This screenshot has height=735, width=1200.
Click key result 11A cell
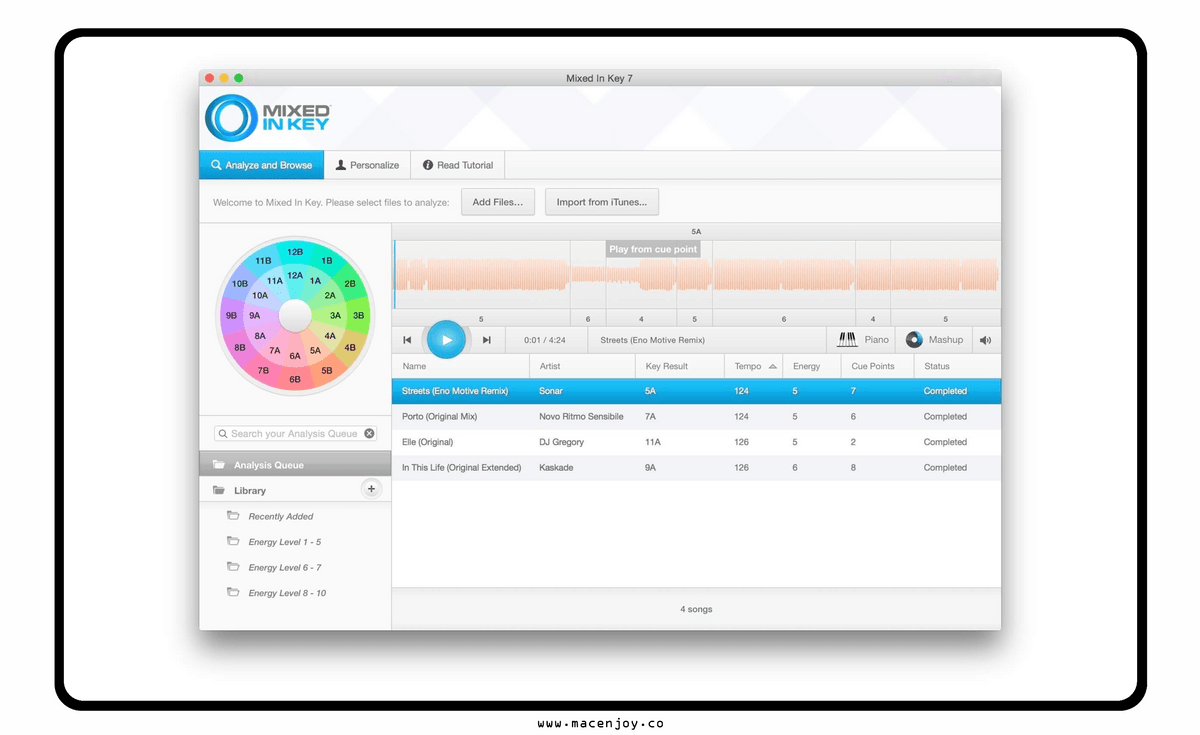tap(653, 442)
